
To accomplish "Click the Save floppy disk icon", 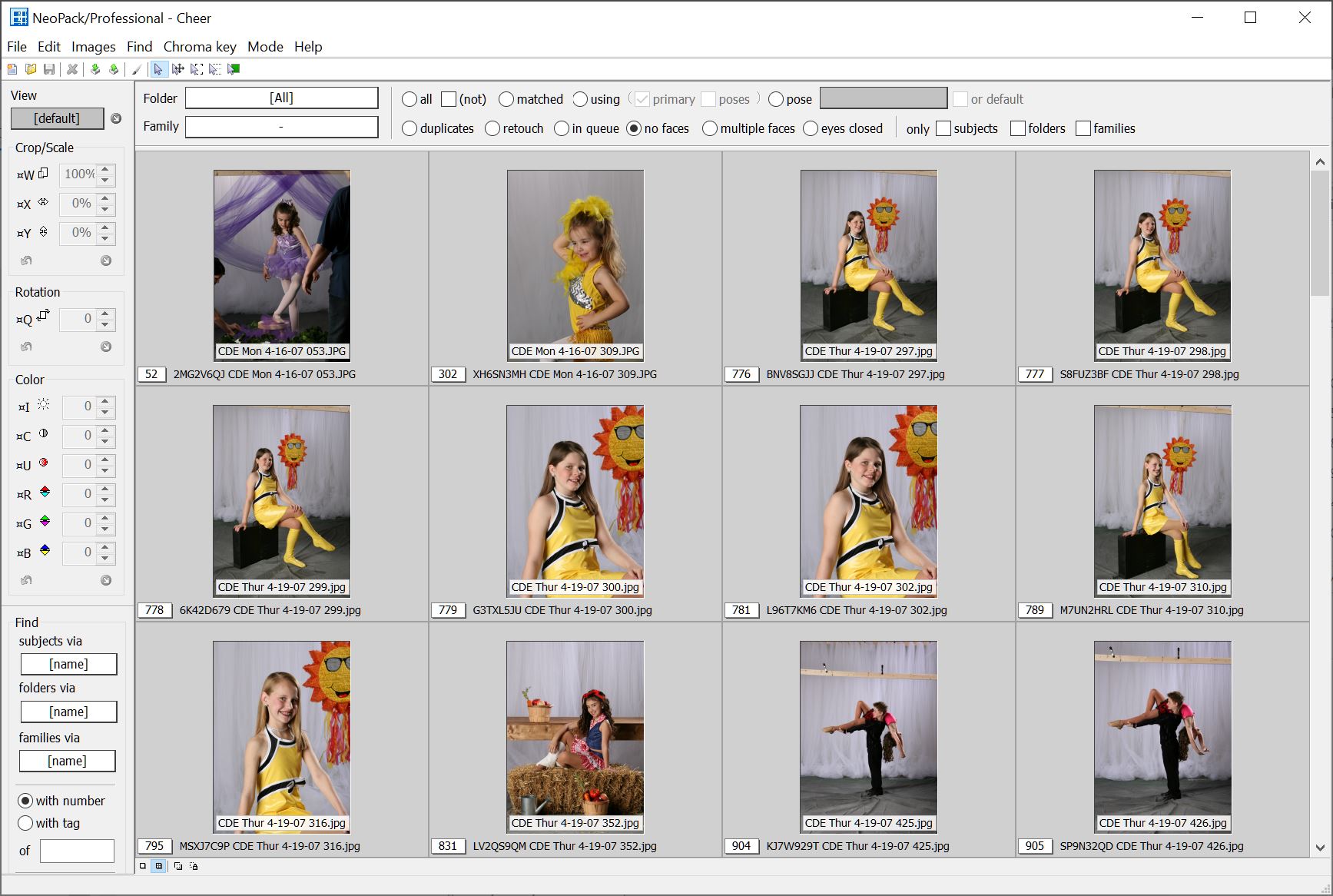I will pos(49,69).
